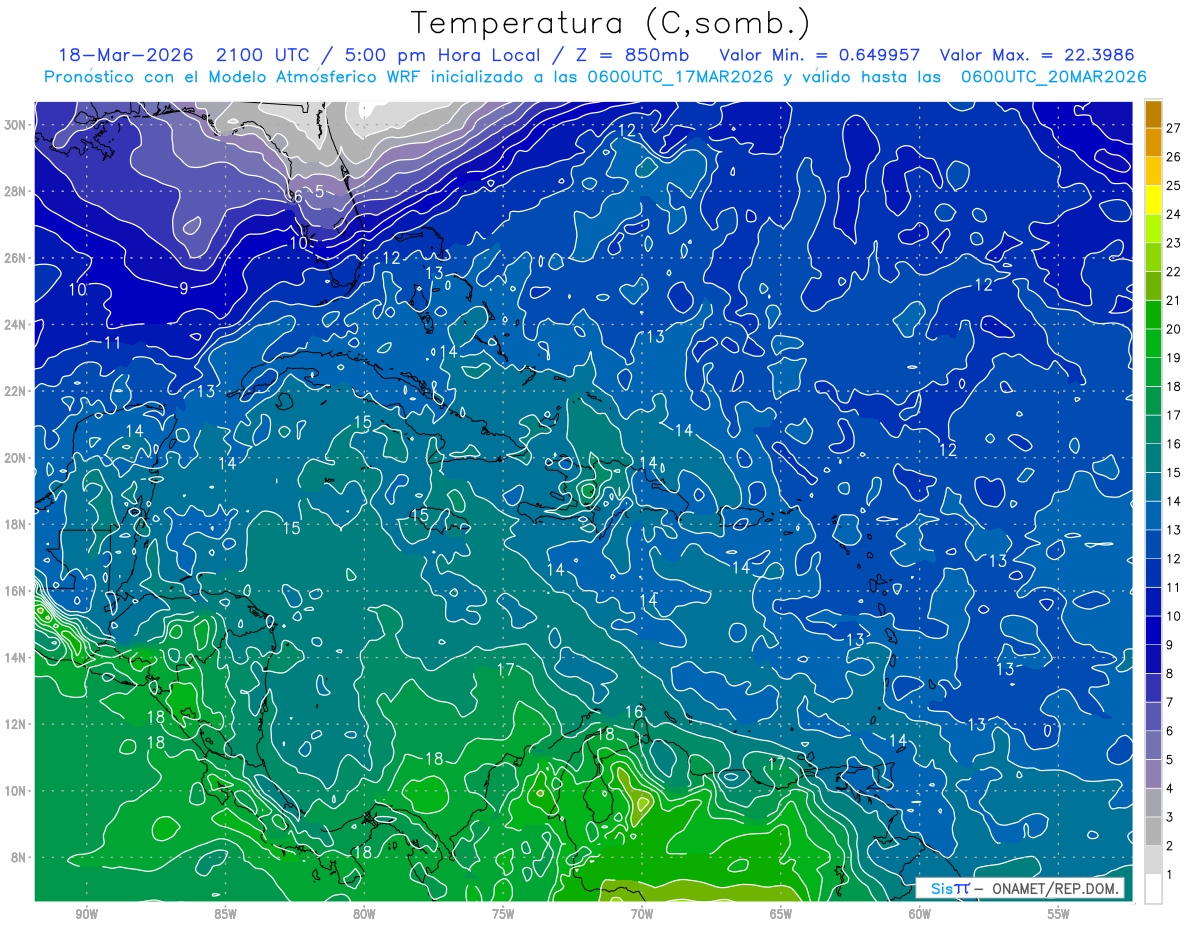Select the 80W longitude axis label

(364, 914)
